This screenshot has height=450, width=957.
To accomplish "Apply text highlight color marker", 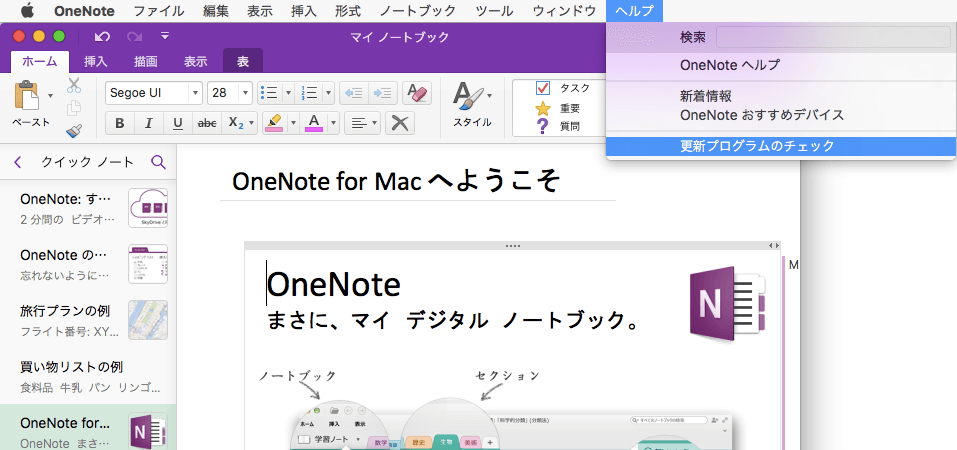I will (x=275, y=123).
